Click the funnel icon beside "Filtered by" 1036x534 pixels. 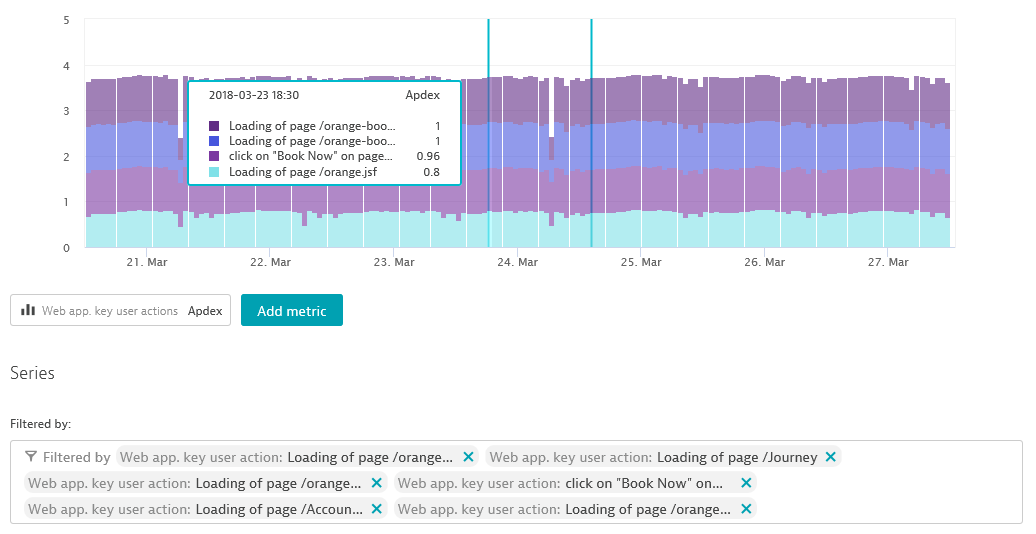click(x=31, y=457)
